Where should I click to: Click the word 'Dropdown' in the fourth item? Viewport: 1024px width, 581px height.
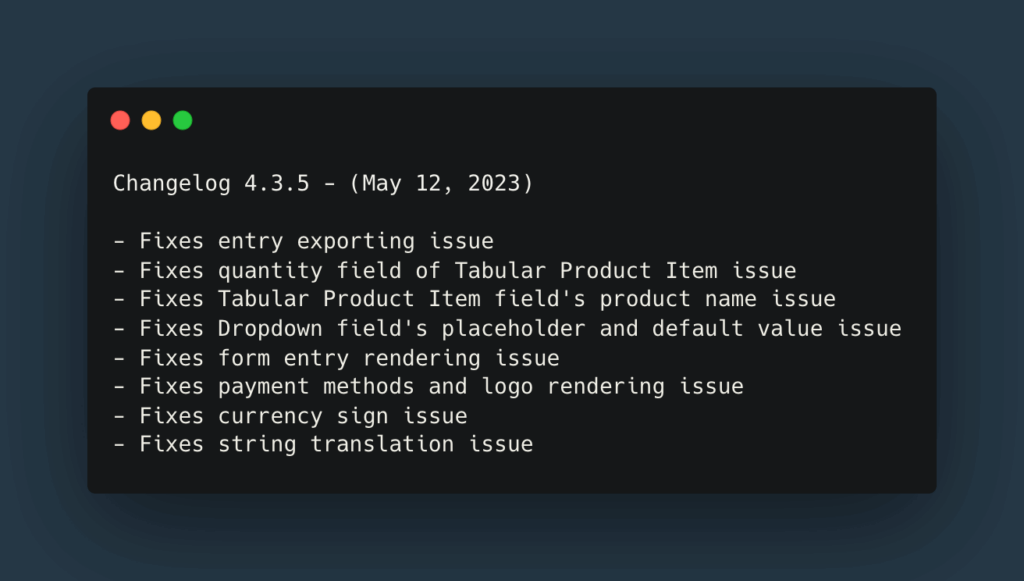270,328
